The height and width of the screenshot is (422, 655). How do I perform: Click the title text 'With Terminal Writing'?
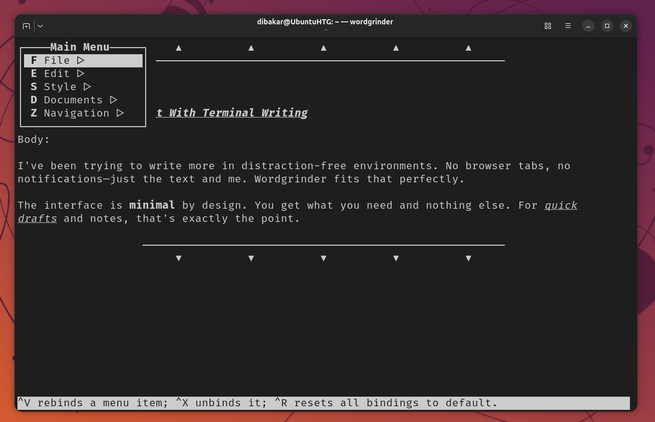[238, 113]
